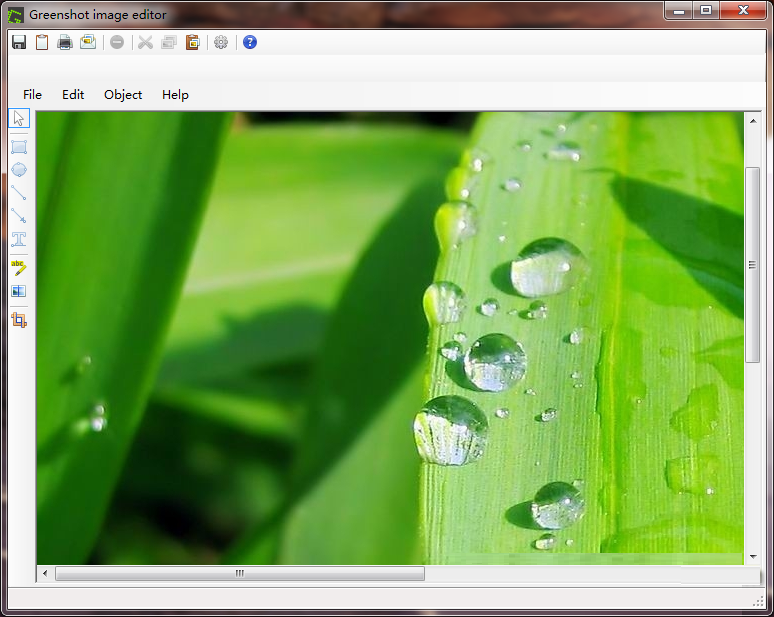Open the Edit menu
This screenshot has width=774, height=617.
73,95
